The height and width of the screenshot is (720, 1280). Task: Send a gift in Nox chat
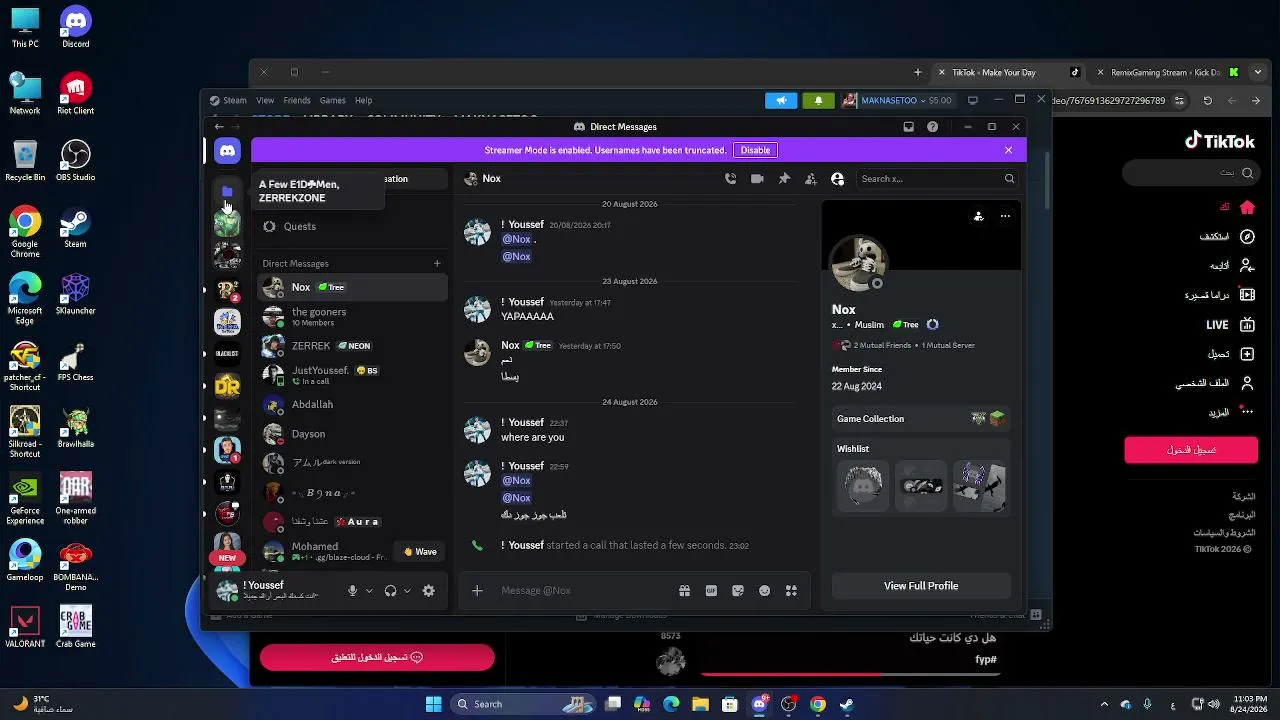coord(684,591)
